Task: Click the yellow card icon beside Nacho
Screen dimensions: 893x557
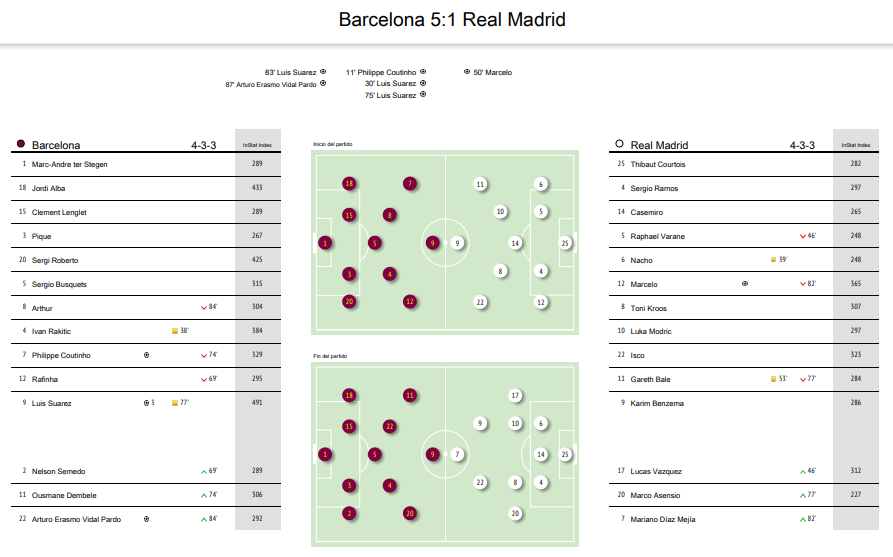Action: click(x=773, y=260)
